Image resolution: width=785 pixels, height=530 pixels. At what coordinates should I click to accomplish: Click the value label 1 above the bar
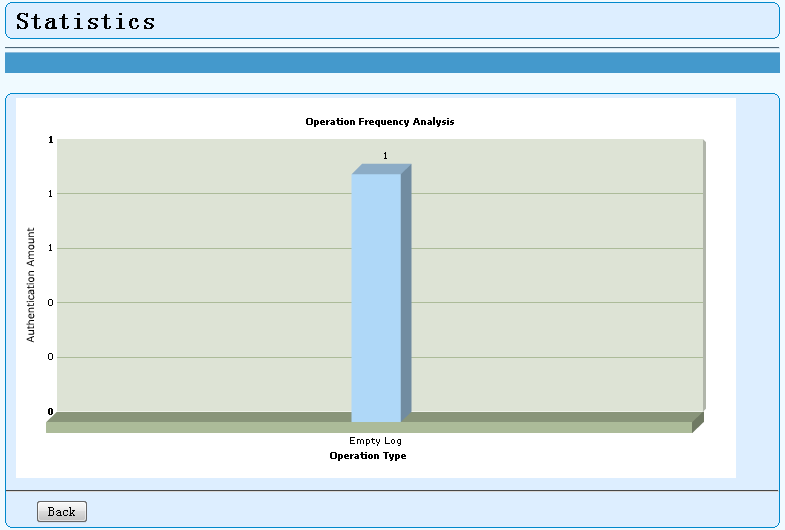tap(385, 156)
